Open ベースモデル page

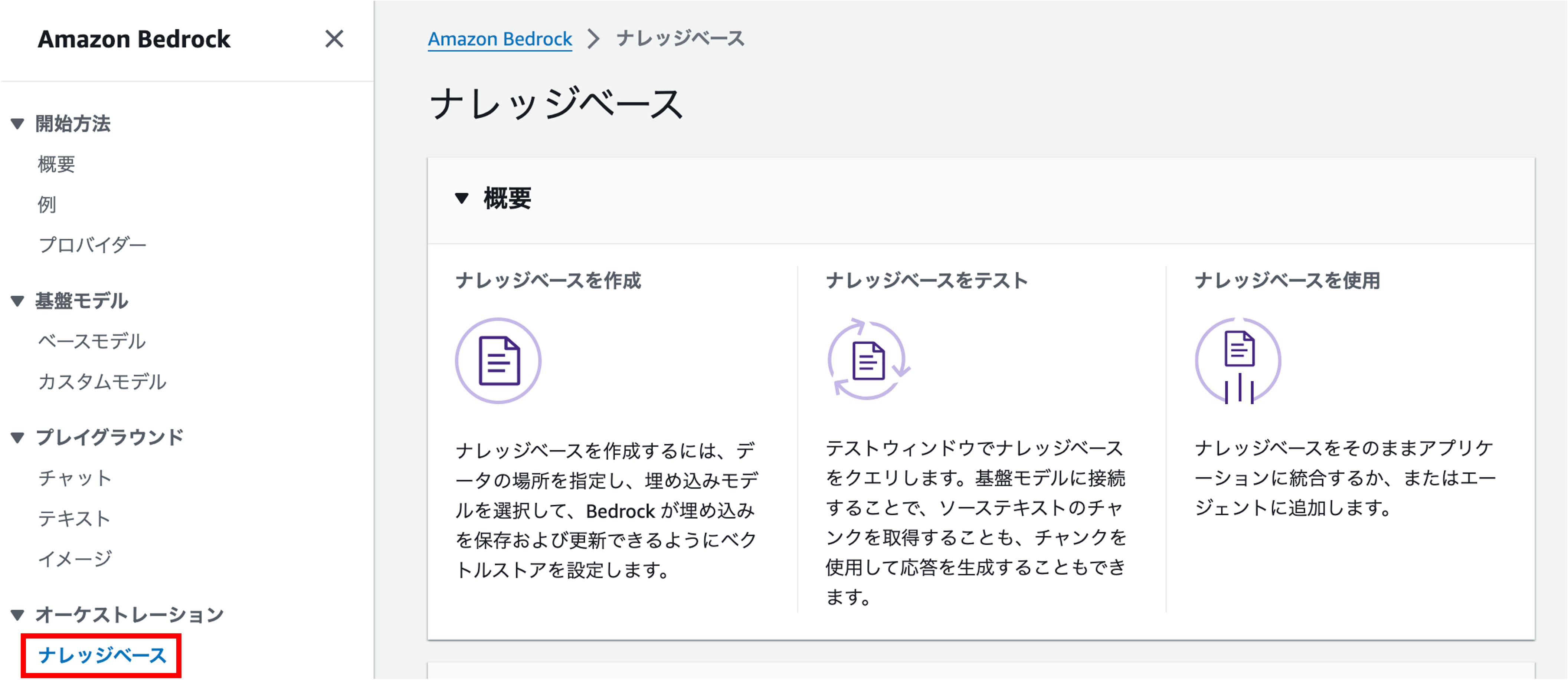[92, 341]
